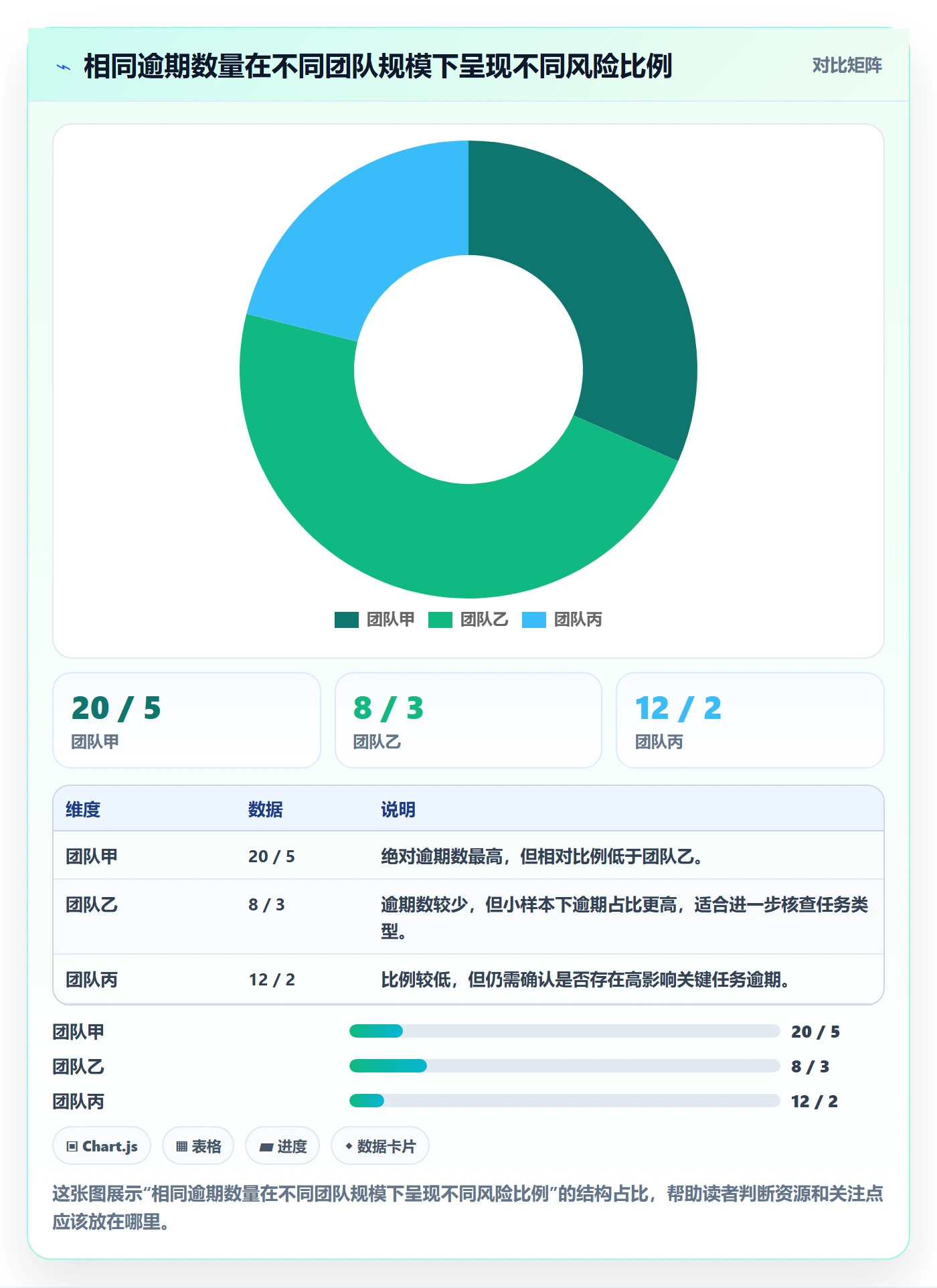
Task: Select the 20 / 5 团队甲 data card
Action: click(187, 720)
